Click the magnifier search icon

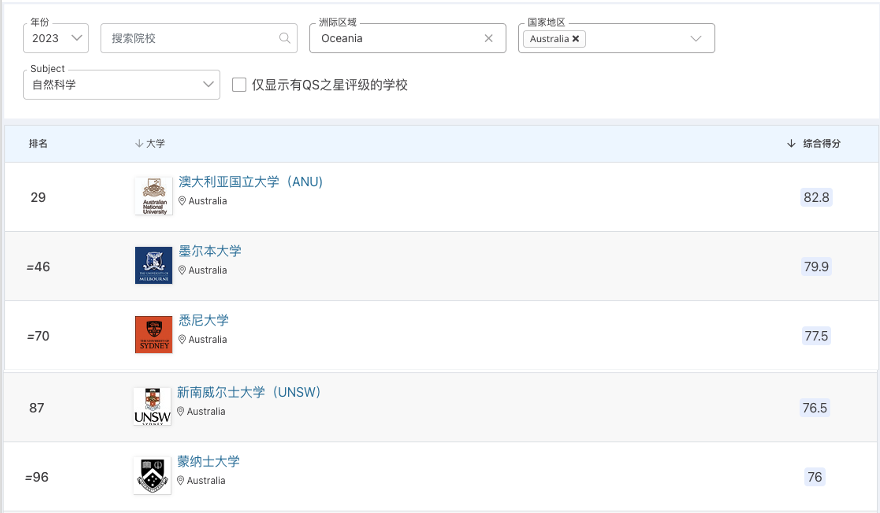pos(285,38)
